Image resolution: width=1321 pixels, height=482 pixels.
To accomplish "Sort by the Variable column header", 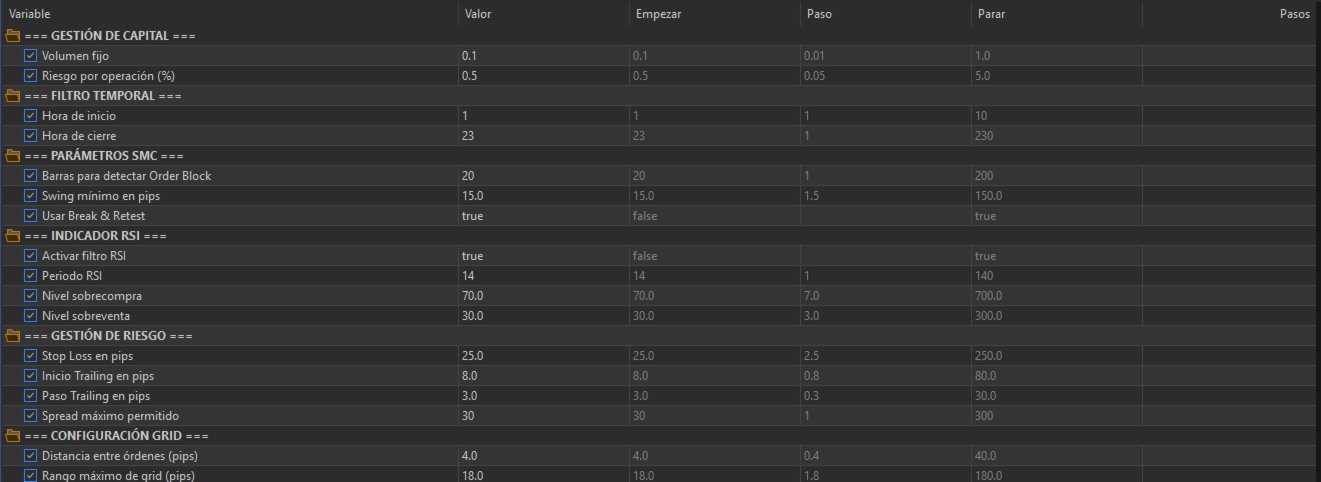I will tap(29, 14).
